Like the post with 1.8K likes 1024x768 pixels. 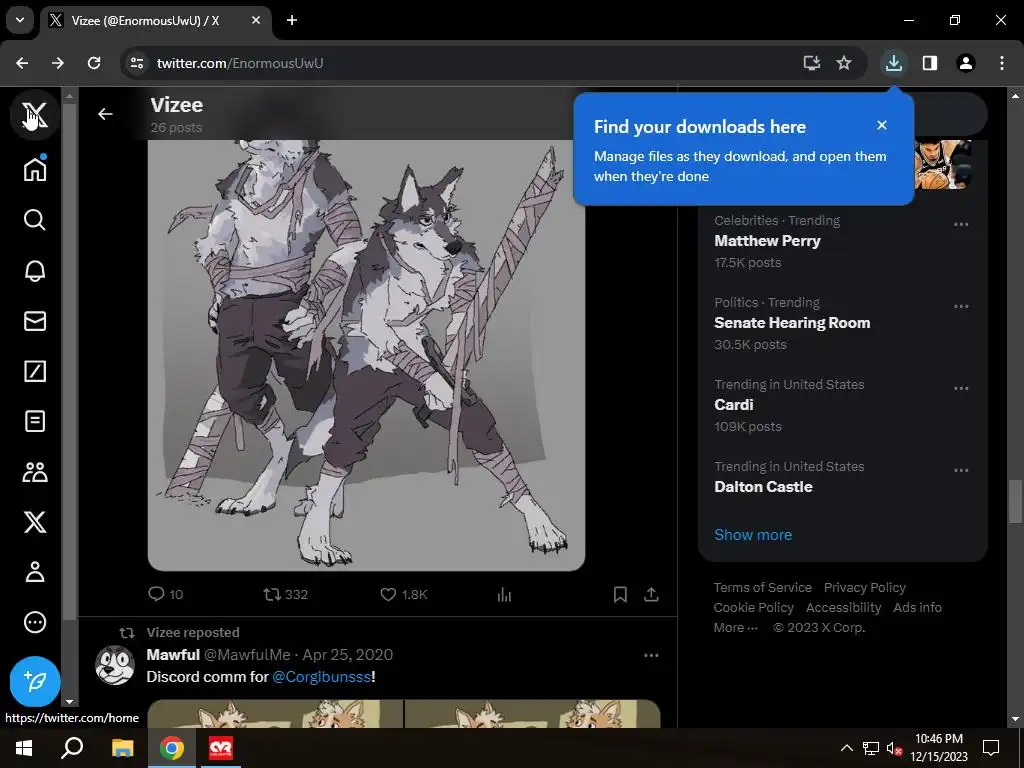(x=404, y=594)
